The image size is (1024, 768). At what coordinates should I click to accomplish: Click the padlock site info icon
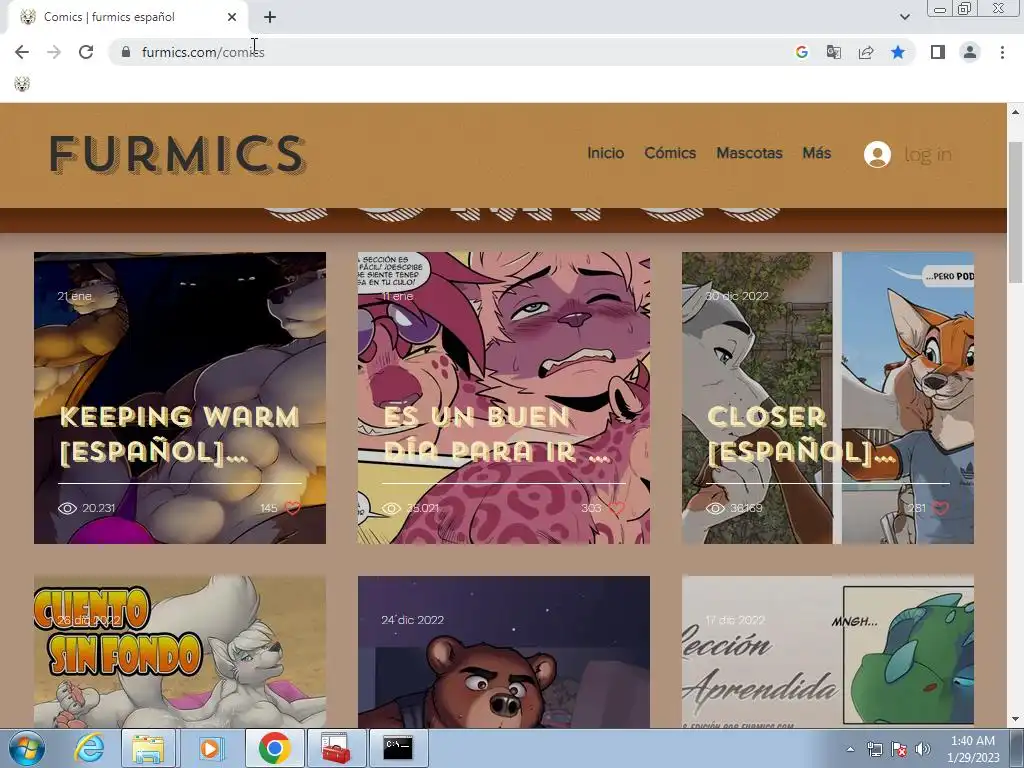(127, 52)
